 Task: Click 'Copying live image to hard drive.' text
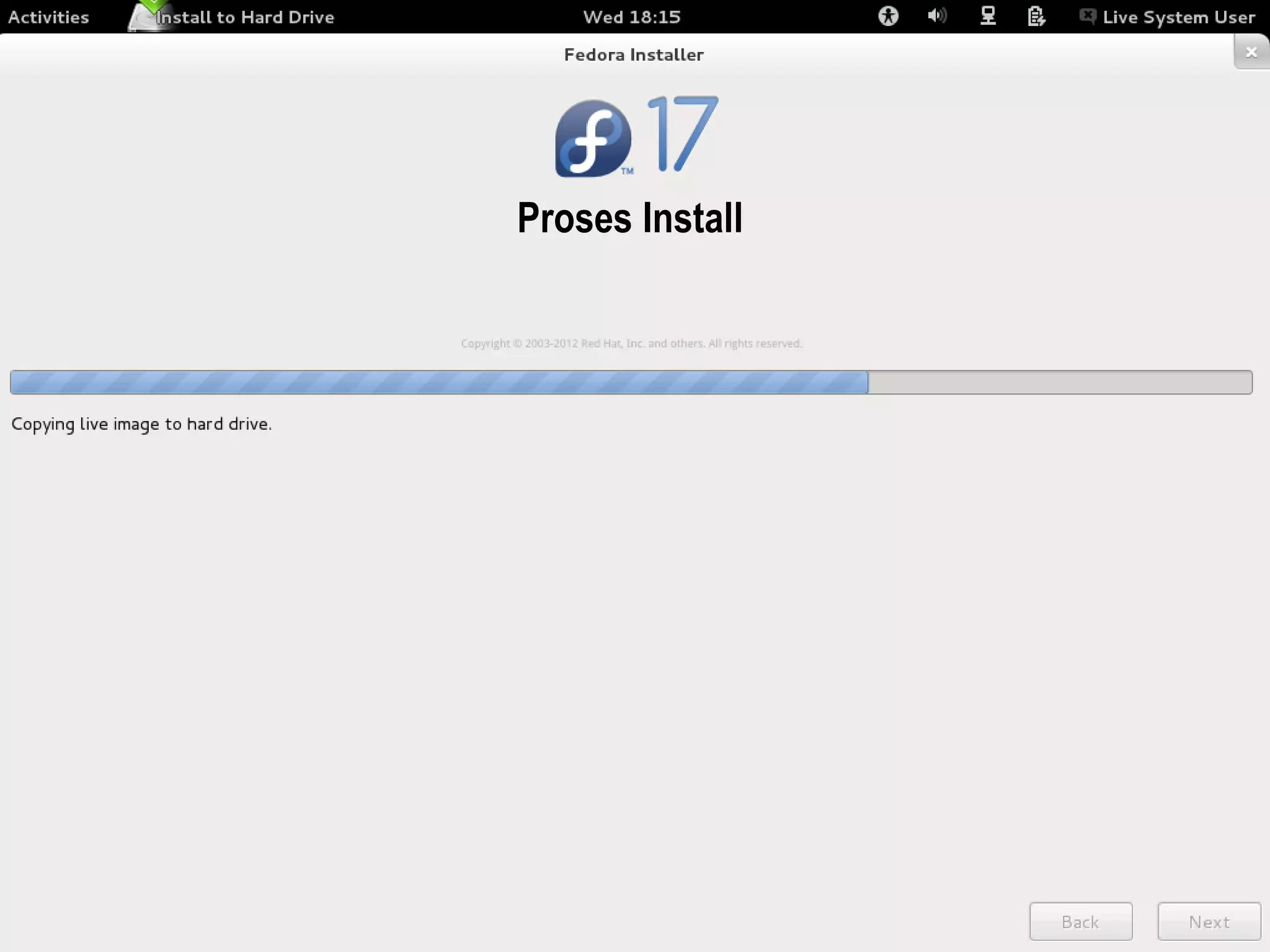pyautogui.click(x=141, y=425)
